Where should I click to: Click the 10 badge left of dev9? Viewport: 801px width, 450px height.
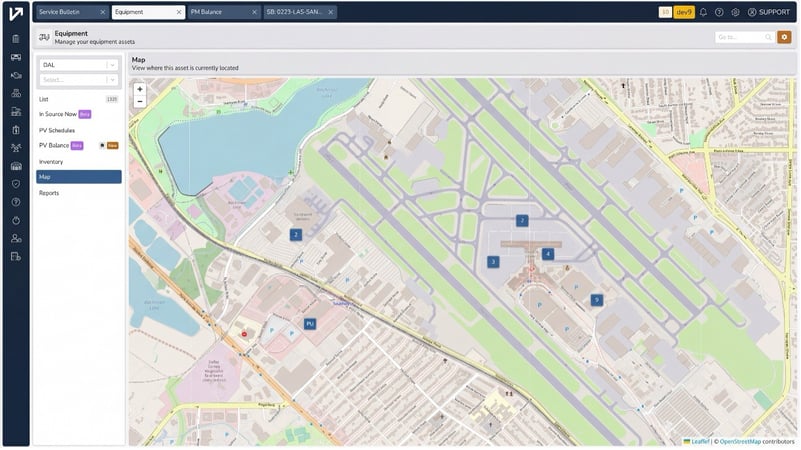(665, 12)
